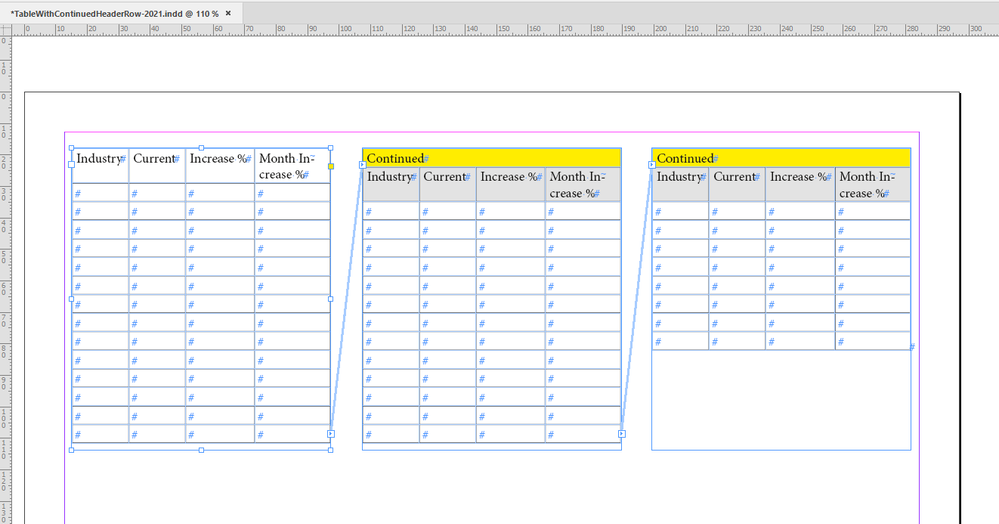This screenshot has height=524, width=999.
Task: Click the Month Increase % cell in first table
Action: tap(292, 166)
